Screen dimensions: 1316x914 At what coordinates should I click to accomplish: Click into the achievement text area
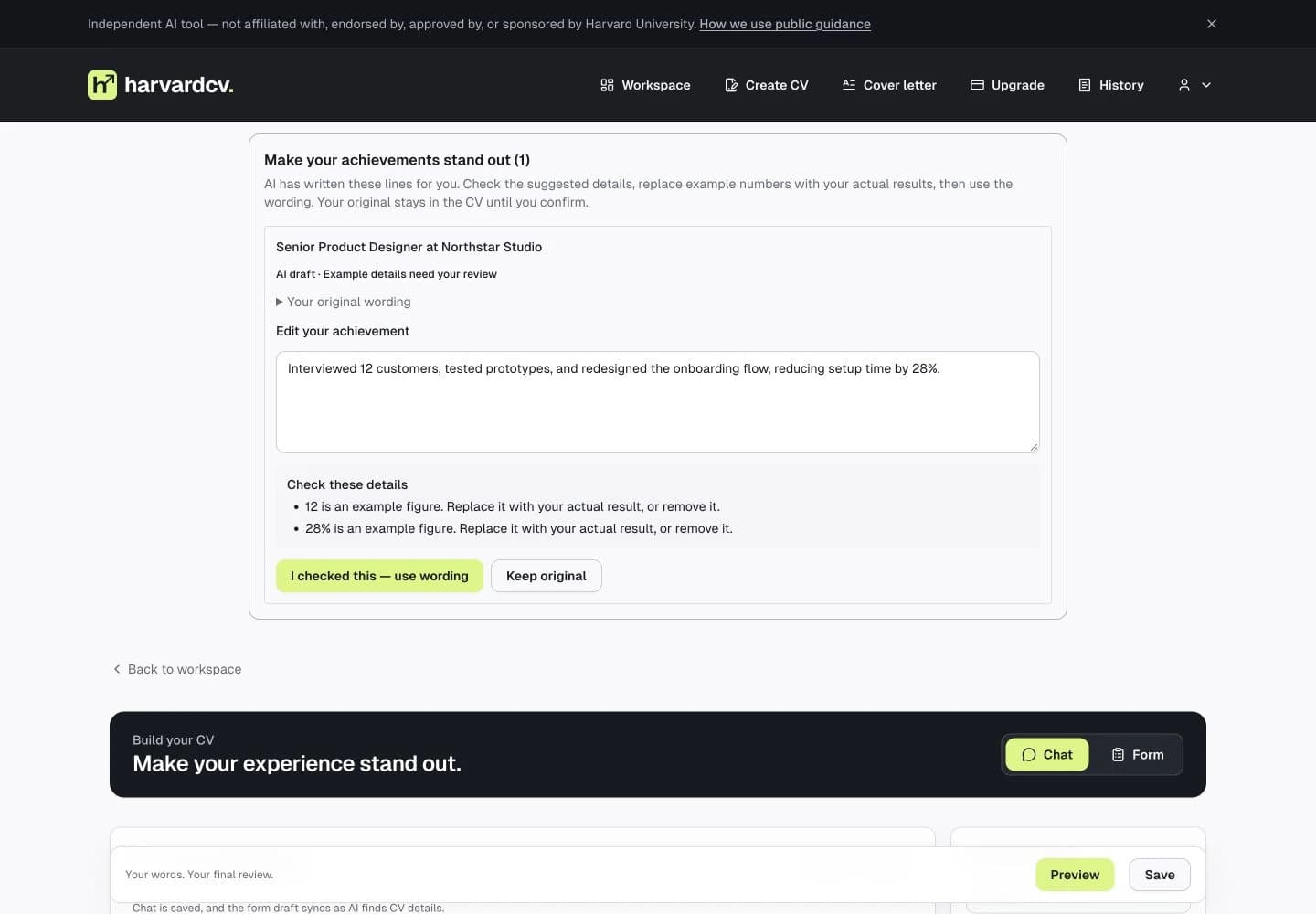pos(658,402)
